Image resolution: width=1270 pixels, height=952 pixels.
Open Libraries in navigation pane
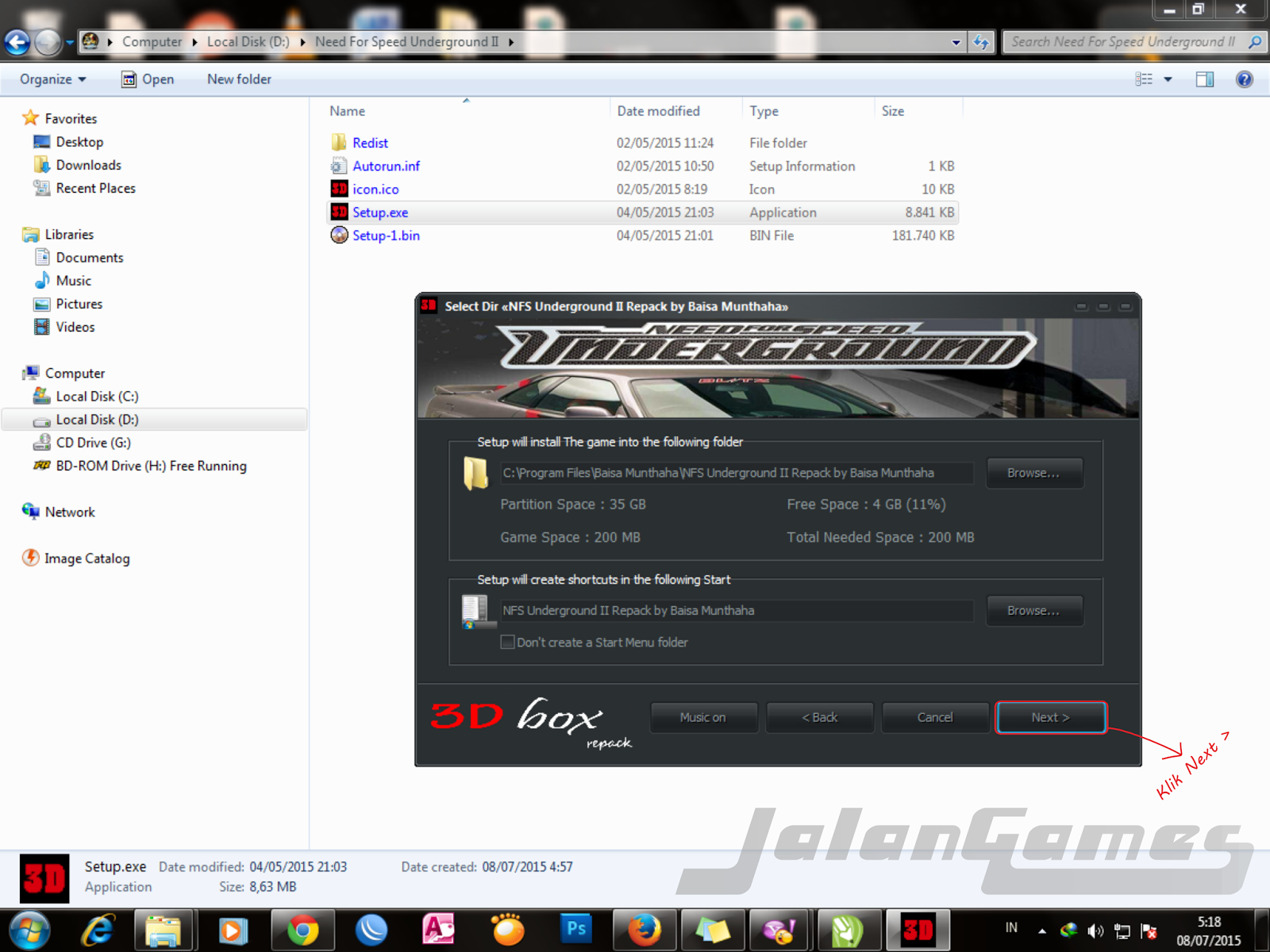(x=69, y=234)
